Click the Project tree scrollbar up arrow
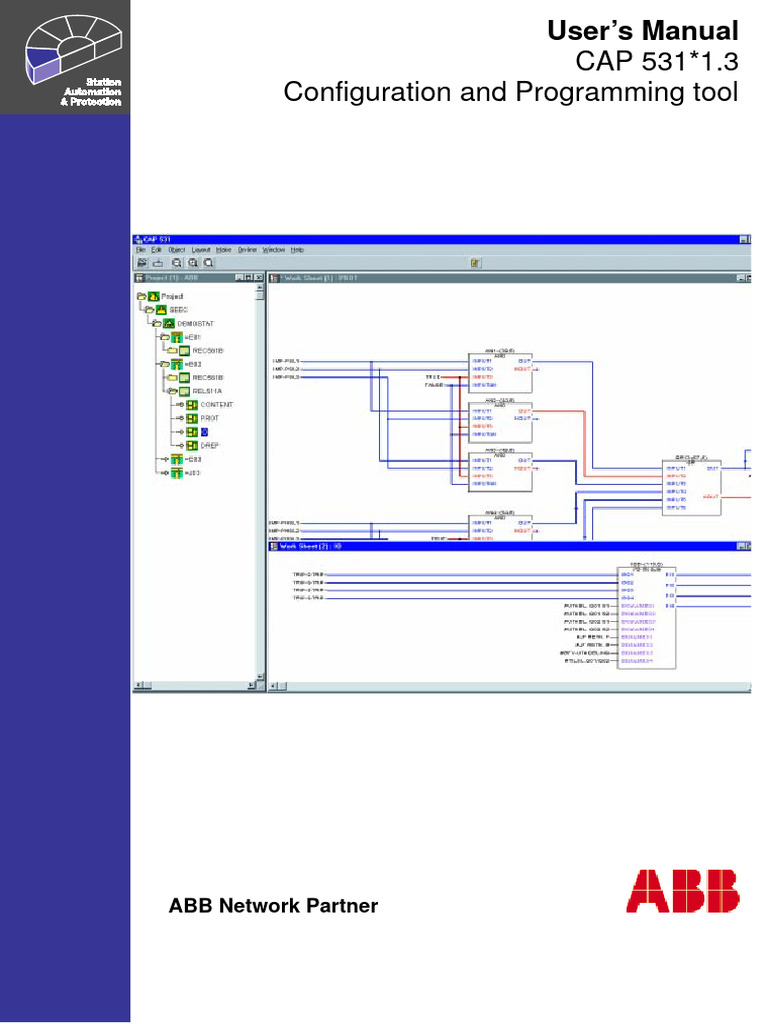The height and width of the screenshot is (1024, 768). coord(260,287)
